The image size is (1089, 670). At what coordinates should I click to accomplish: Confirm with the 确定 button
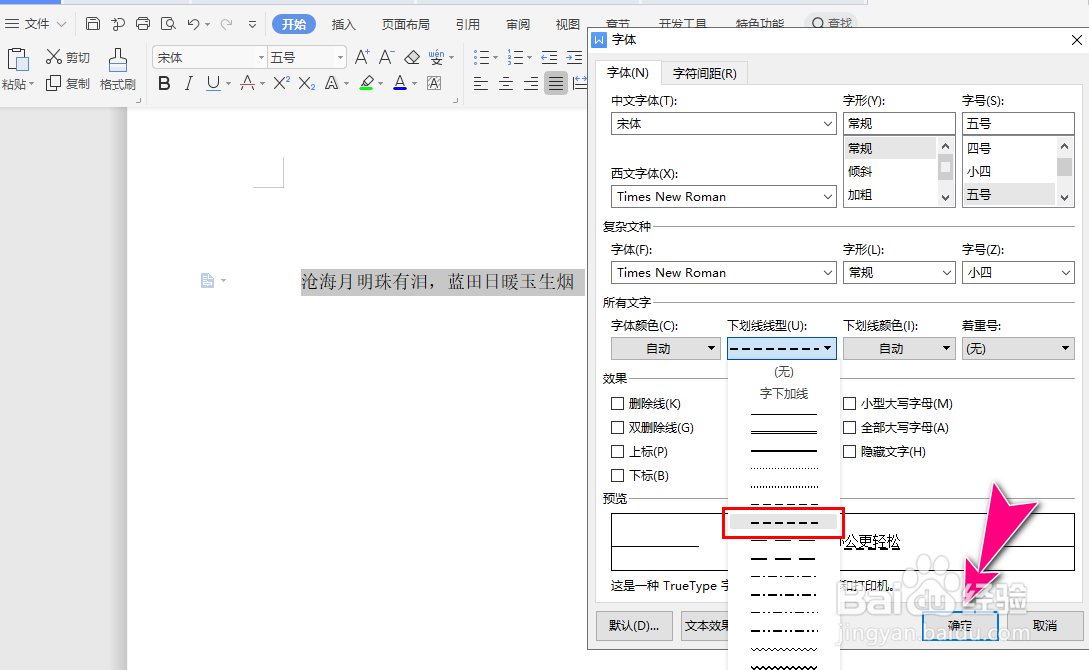(959, 624)
